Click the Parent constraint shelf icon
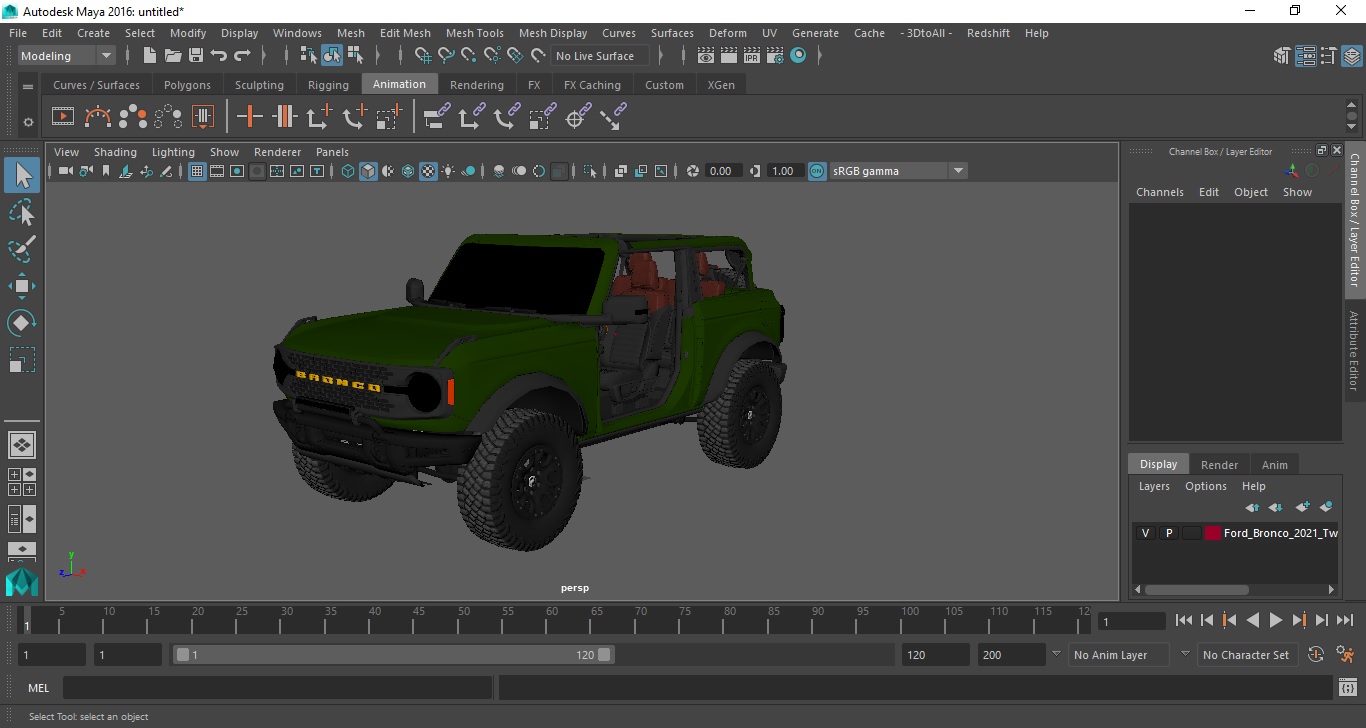1366x728 pixels. click(x=437, y=117)
